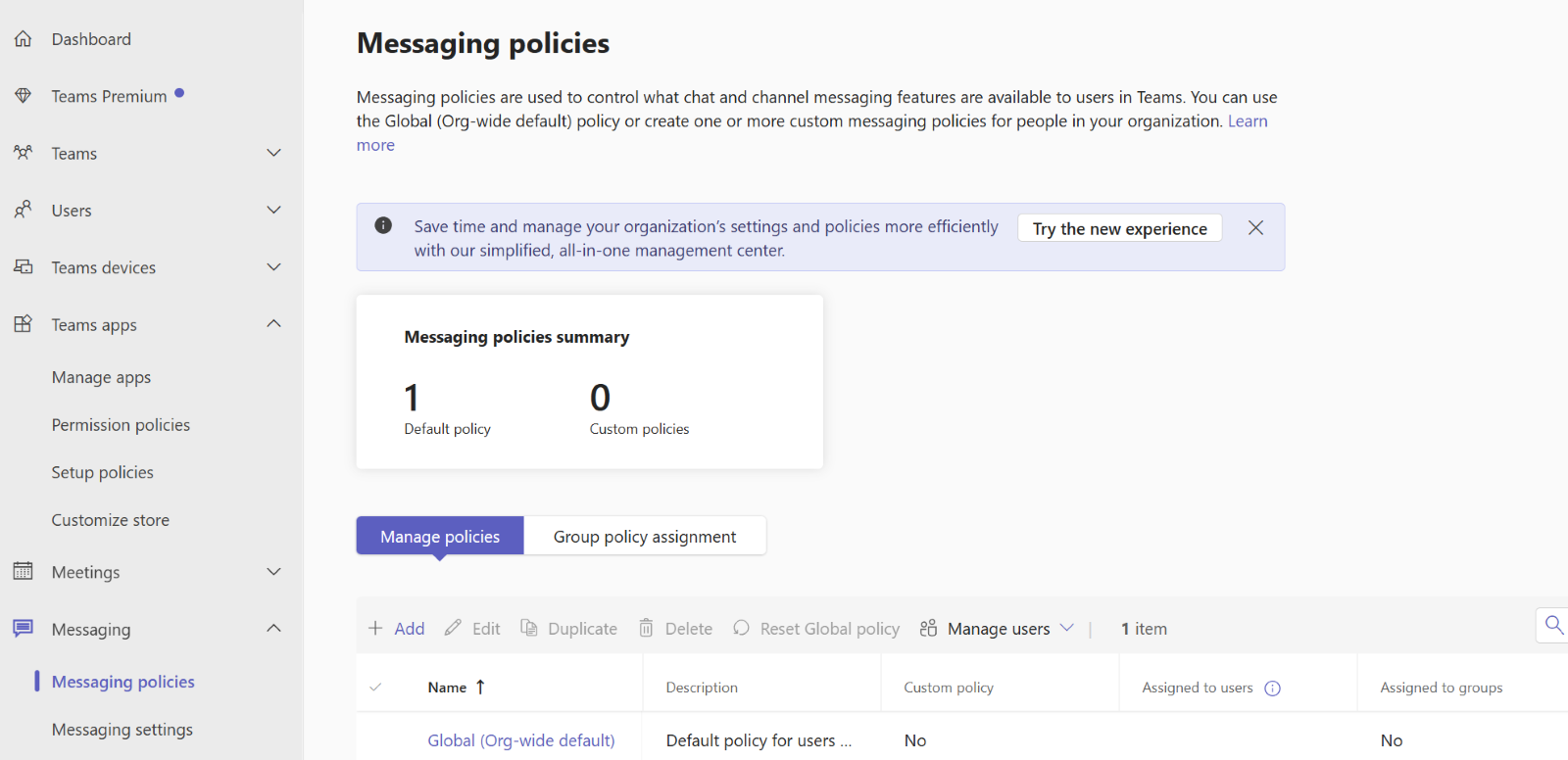Expand the Teams devices section
The height and width of the screenshot is (760, 1568).
(x=274, y=266)
